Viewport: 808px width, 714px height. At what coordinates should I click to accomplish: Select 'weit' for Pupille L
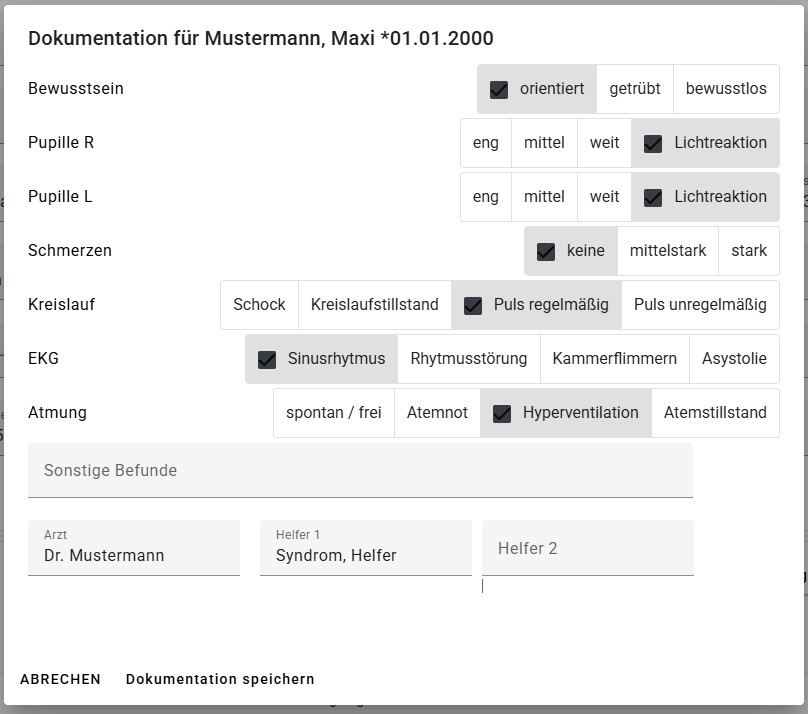[x=604, y=197]
